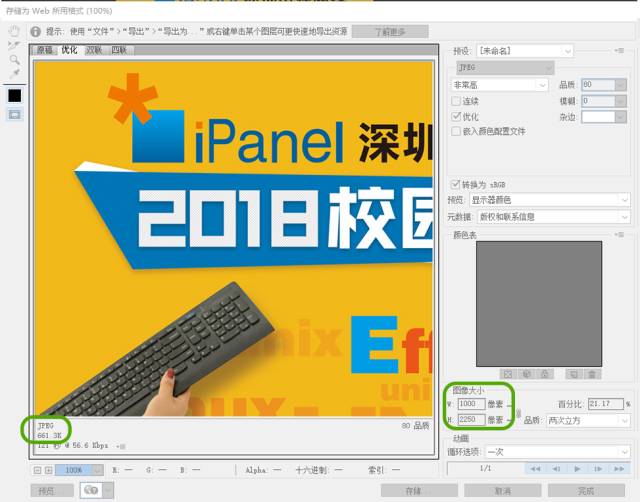This screenshot has width=640, height=502.
Task: Open the 预览 显示器颜色 dropdown
Action: tap(549, 200)
